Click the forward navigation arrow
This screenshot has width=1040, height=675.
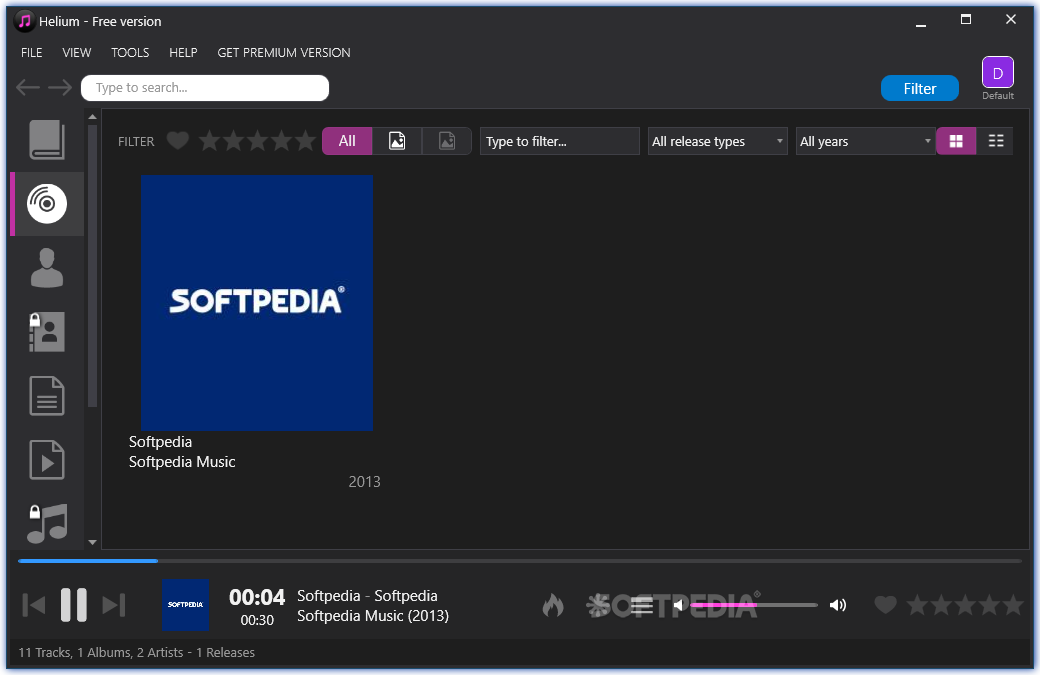coord(60,88)
